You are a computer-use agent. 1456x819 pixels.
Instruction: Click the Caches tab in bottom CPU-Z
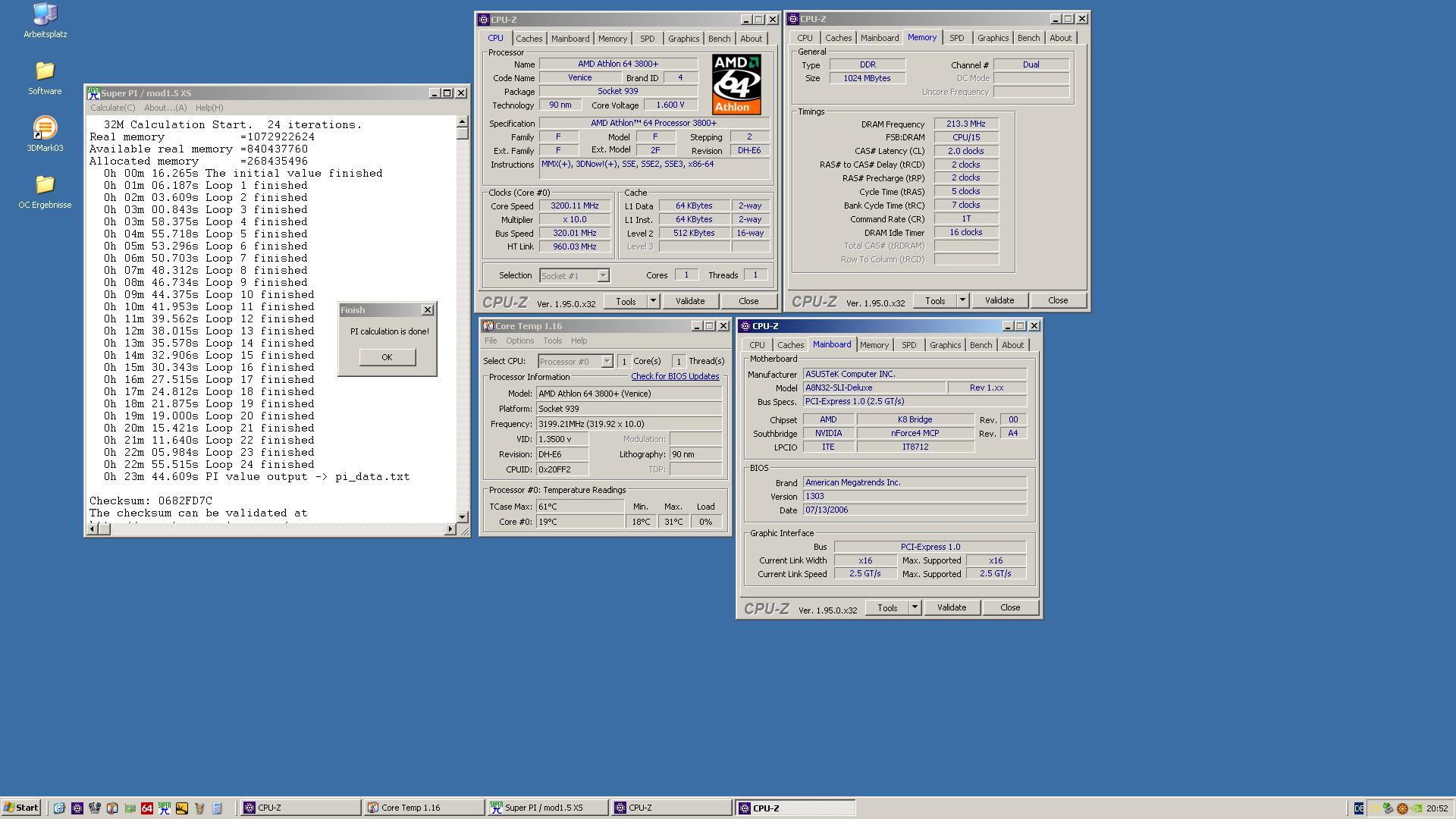[x=791, y=344]
